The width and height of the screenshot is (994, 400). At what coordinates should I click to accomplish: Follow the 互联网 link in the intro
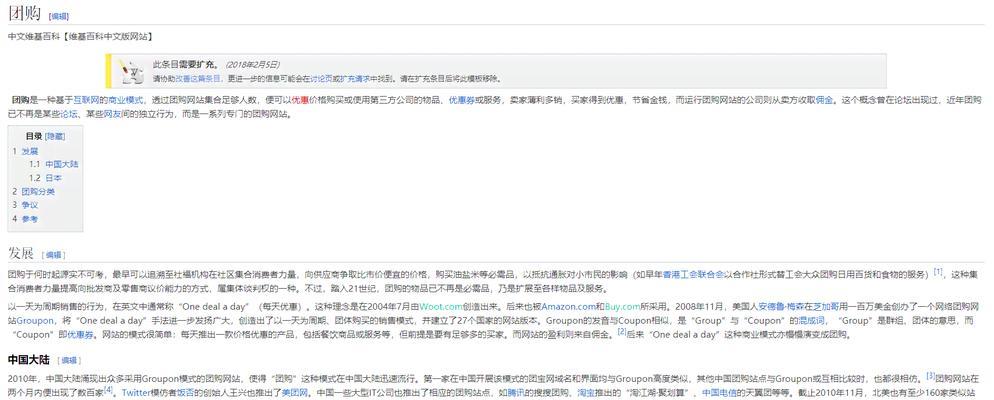tap(86, 100)
